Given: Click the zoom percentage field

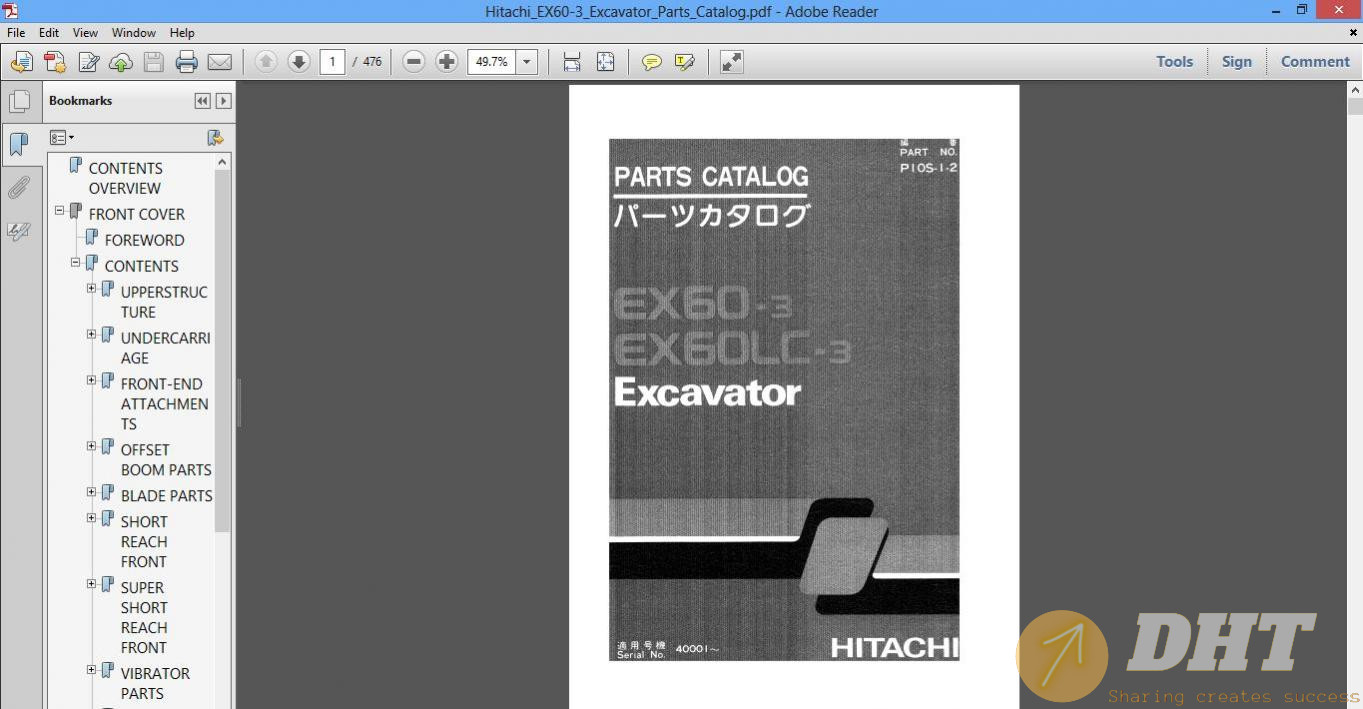Looking at the screenshot, I should [491, 62].
